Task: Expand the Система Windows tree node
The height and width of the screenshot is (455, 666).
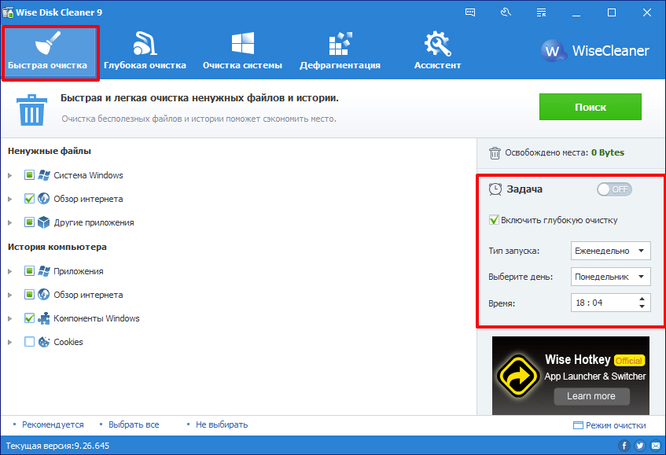Action: click(10, 175)
